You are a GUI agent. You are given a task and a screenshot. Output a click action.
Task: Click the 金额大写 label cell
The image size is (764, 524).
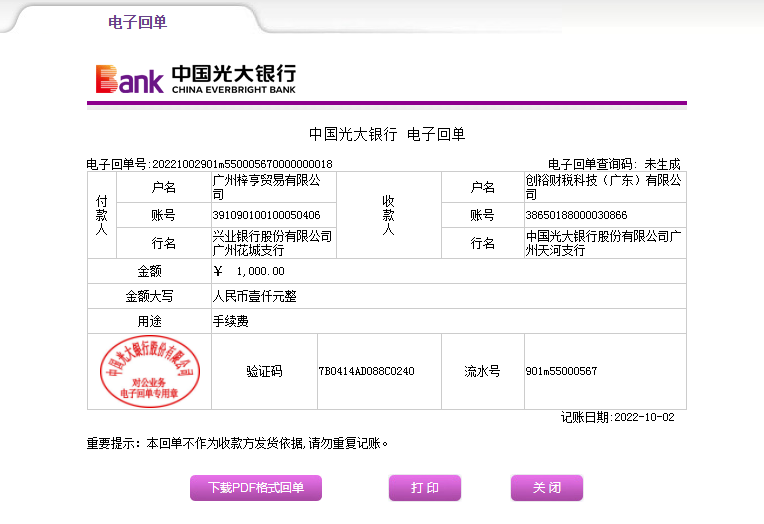150,296
